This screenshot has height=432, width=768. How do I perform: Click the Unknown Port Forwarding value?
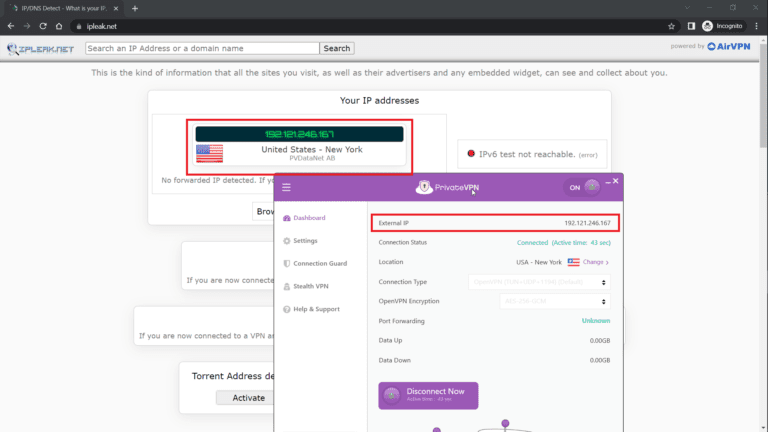pos(596,321)
